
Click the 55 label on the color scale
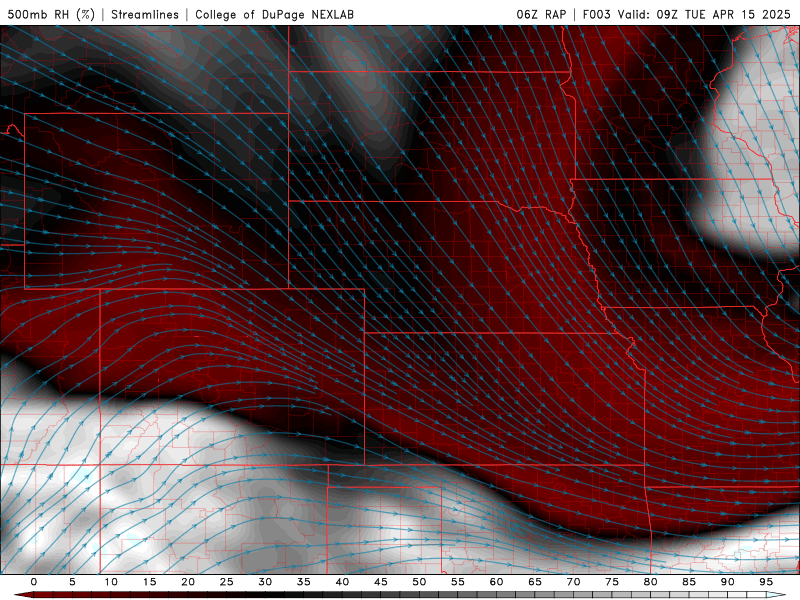point(458,582)
